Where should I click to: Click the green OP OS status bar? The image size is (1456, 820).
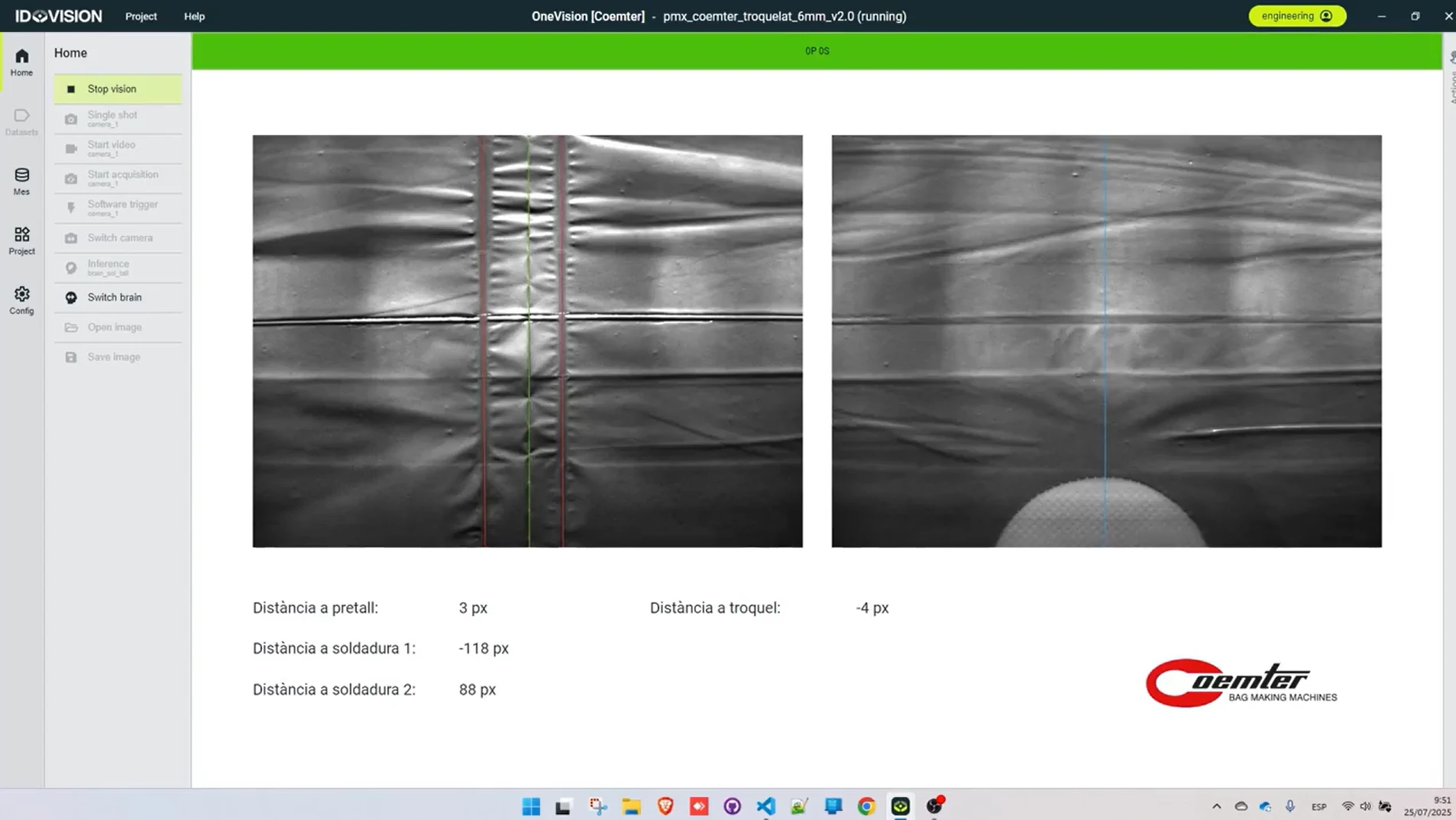(817, 51)
